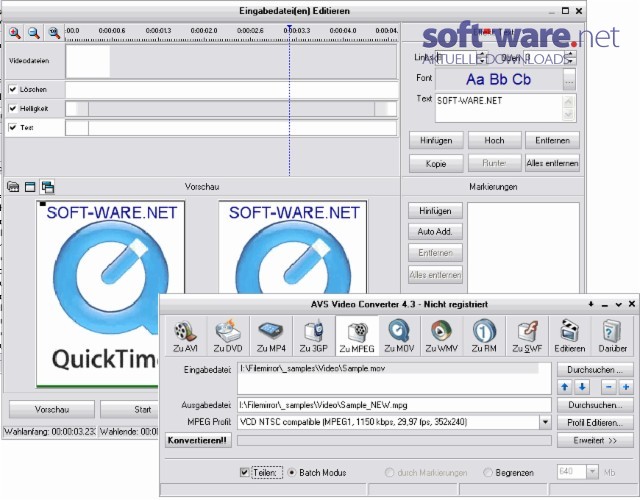Click the right preview thumbnail
Screen dimensions: 640x500
293,247
